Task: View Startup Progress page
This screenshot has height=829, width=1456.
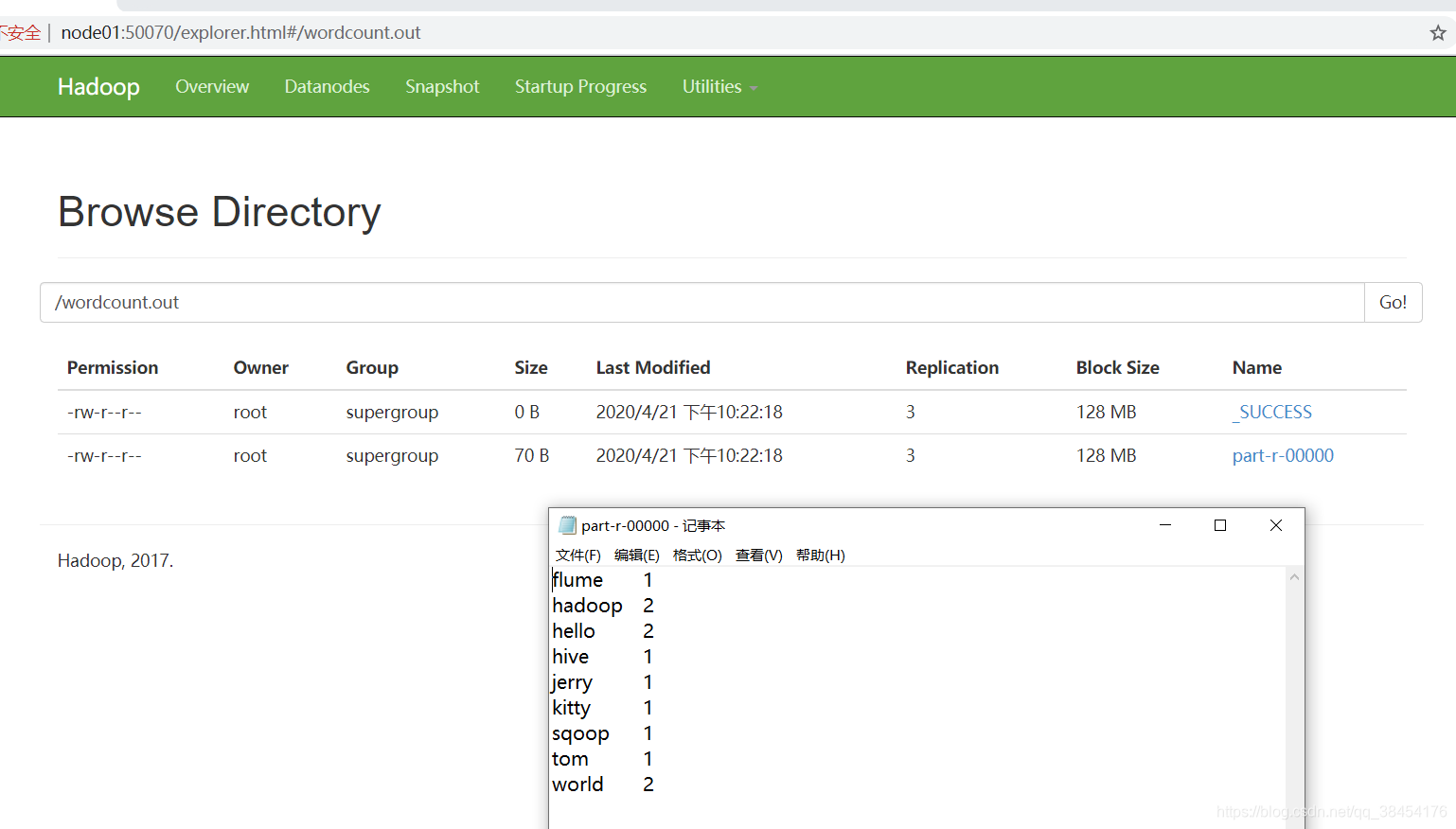Action: (x=580, y=86)
